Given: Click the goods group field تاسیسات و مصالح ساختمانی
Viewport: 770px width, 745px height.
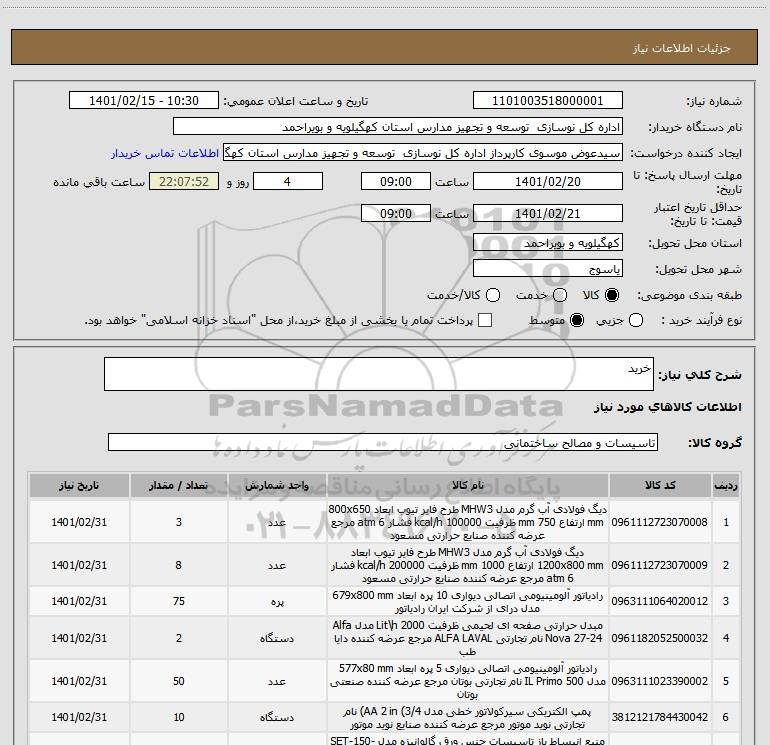Looking at the screenshot, I should pos(383,442).
